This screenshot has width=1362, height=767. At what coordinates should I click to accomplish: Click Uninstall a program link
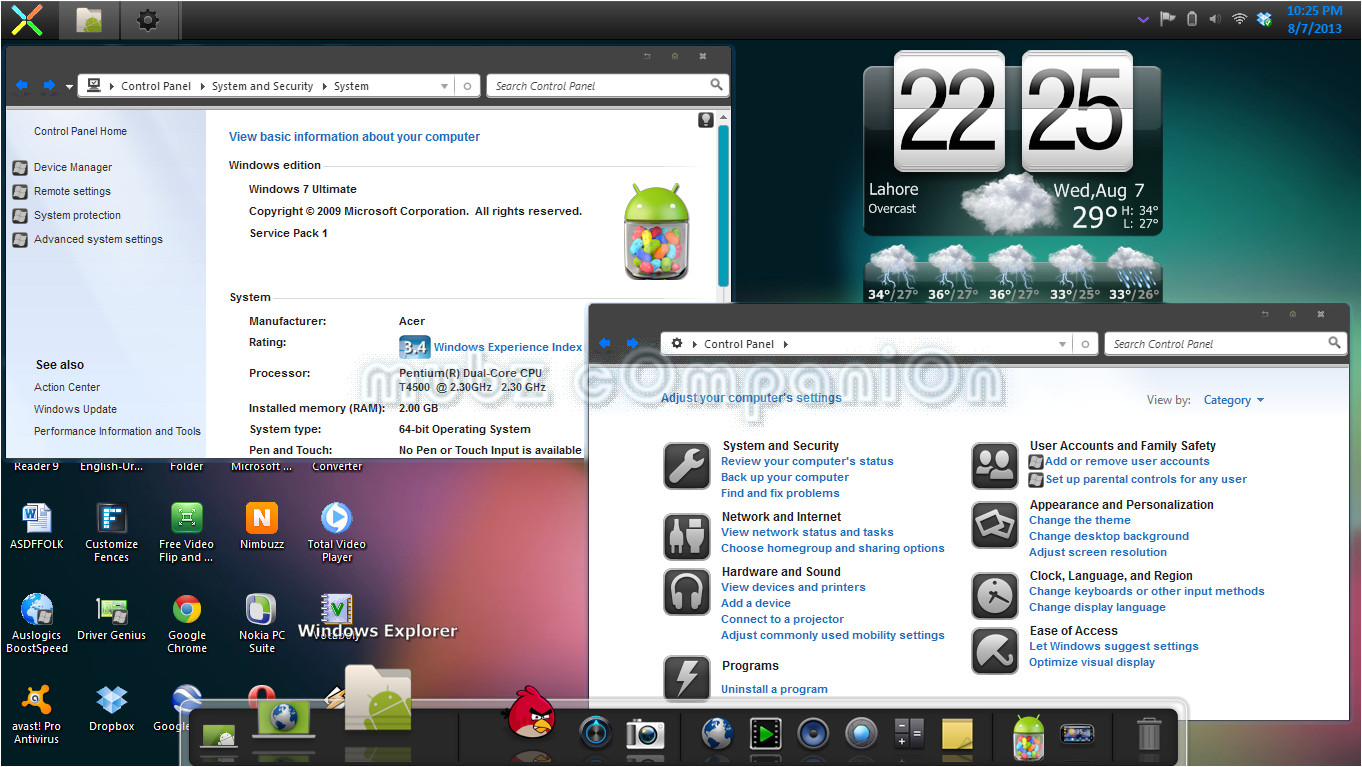(774, 689)
